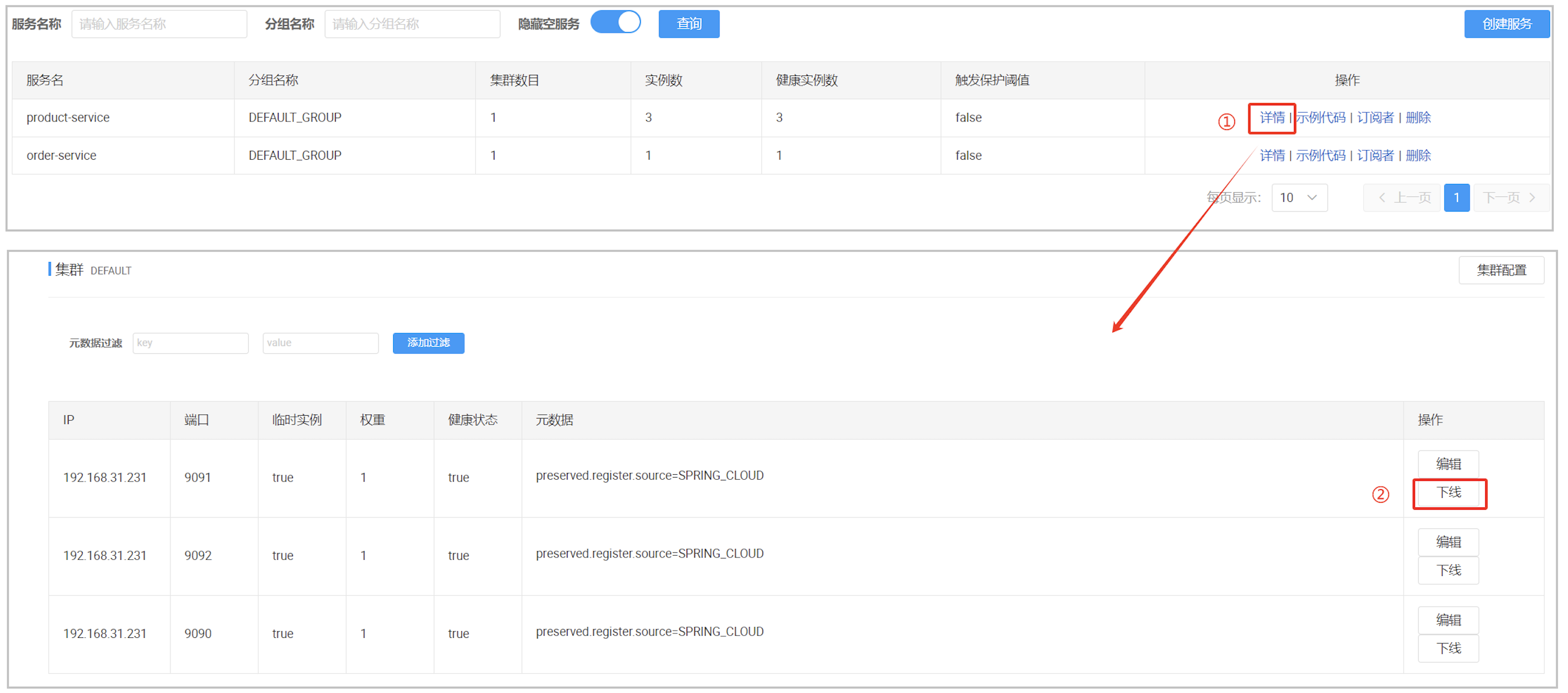Focus the 分组名称 input field

[x=412, y=24]
